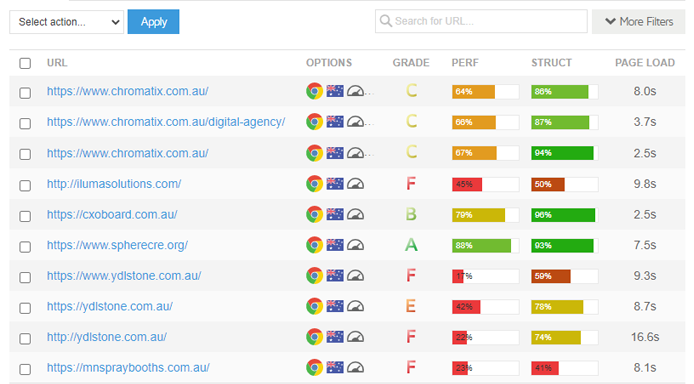Click the Australia flag in the mnspraybooths.com.au row
Viewport: 694px width, 384px height.
(x=335, y=367)
